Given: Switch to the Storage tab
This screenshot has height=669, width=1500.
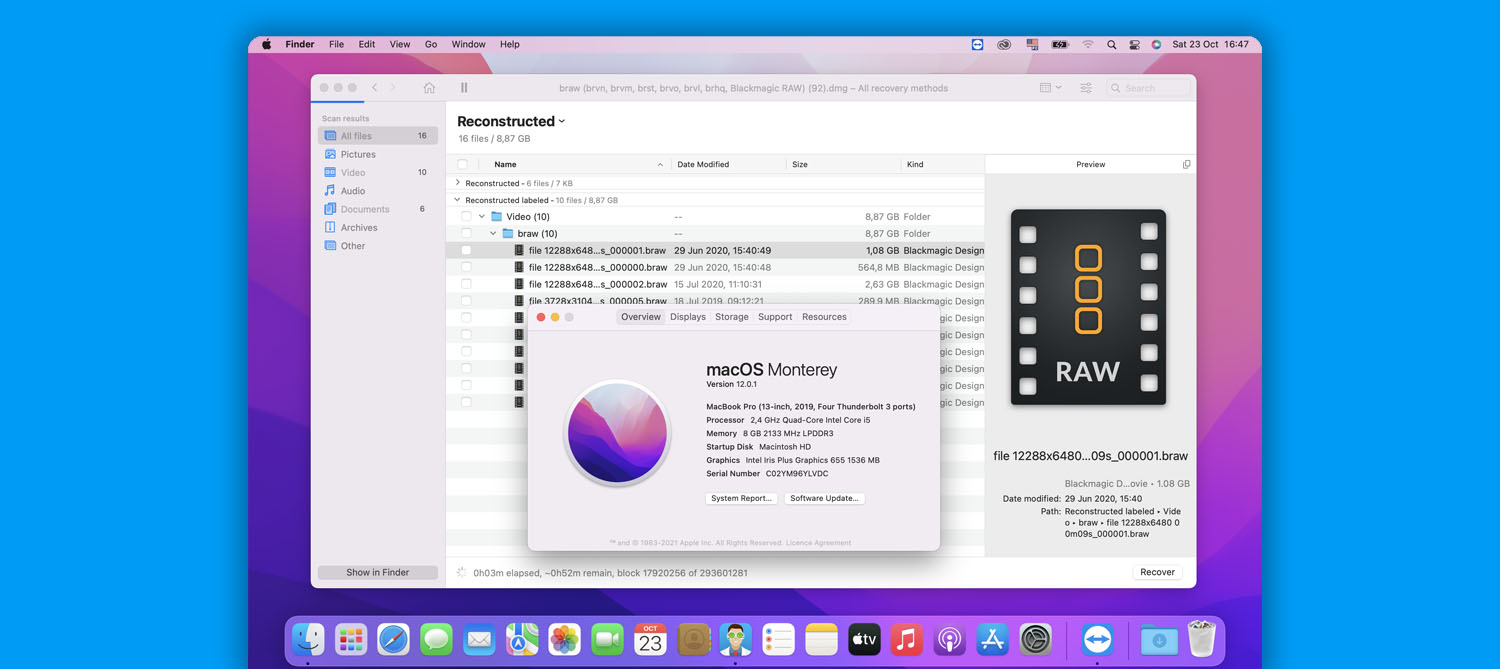Looking at the screenshot, I should (732, 317).
